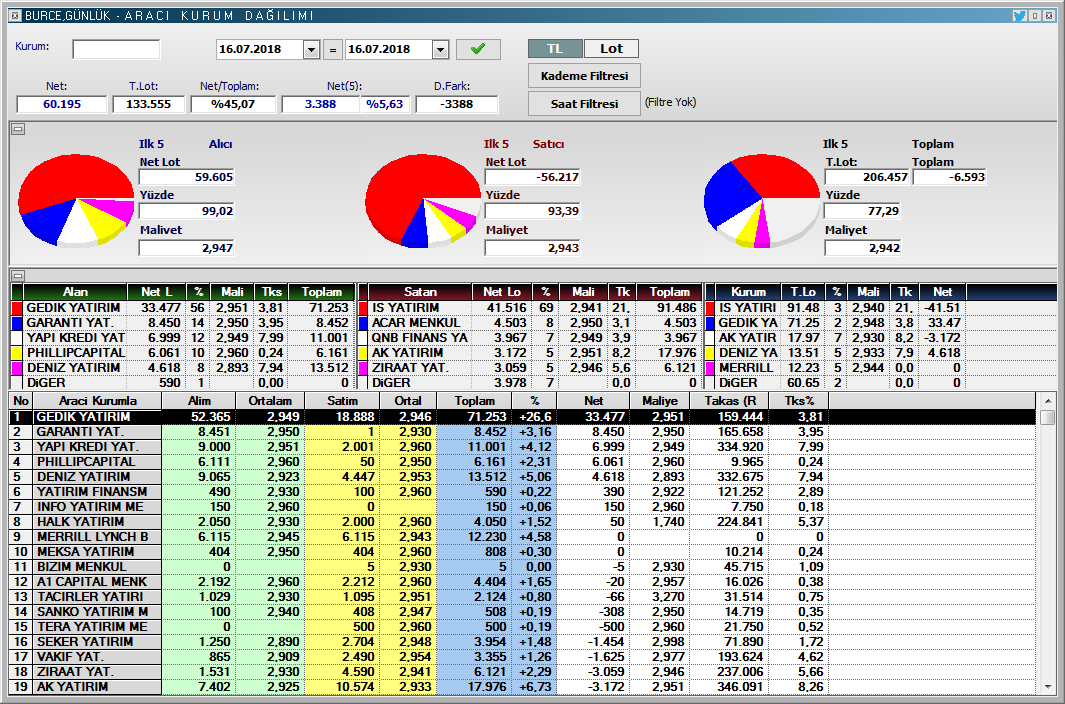Click the magenta swatch beside MERRILL in Kurum table
1065x704 pixels.
710,368
